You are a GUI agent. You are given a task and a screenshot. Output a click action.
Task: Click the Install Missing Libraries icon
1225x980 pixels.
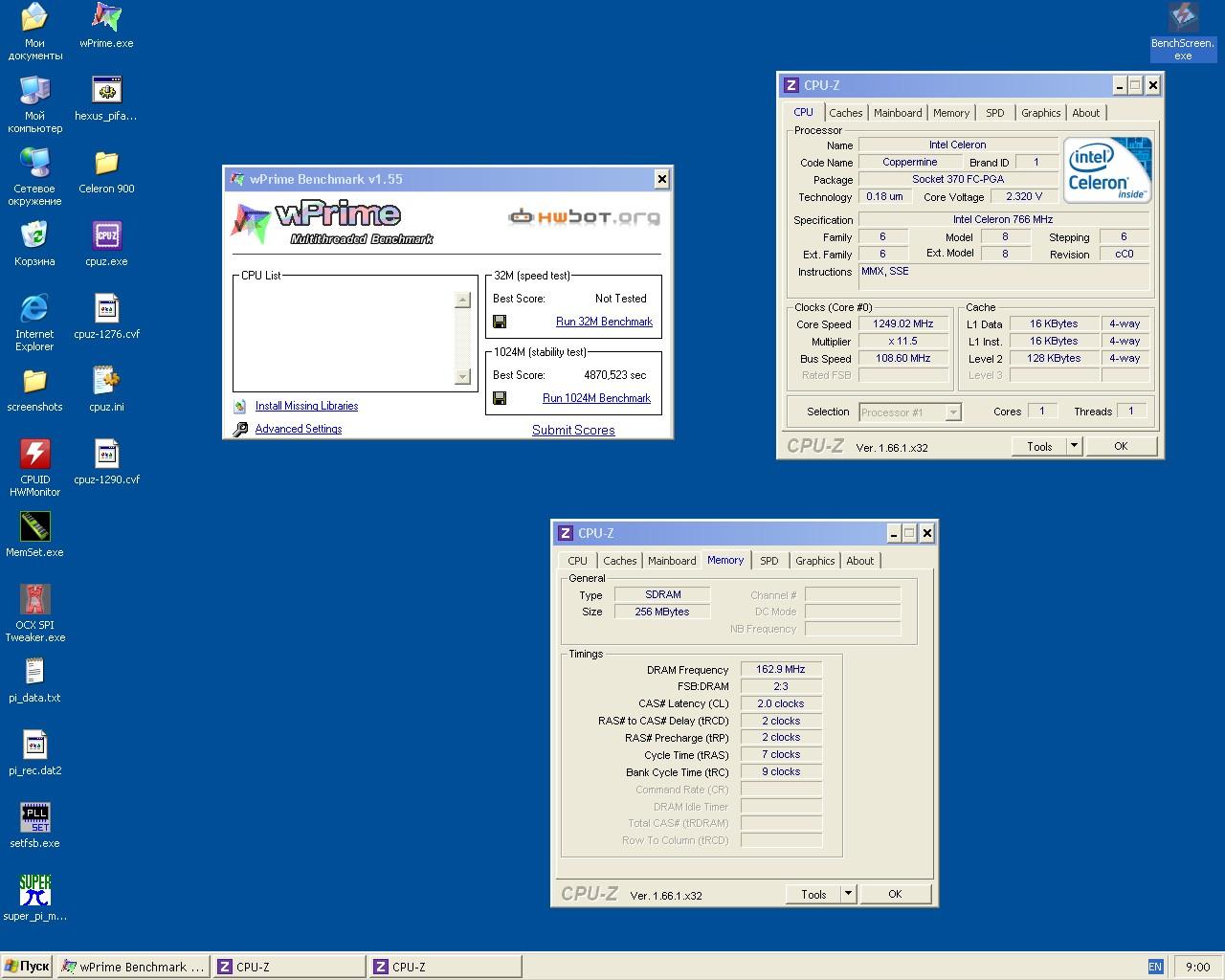pyautogui.click(x=240, y=406)
